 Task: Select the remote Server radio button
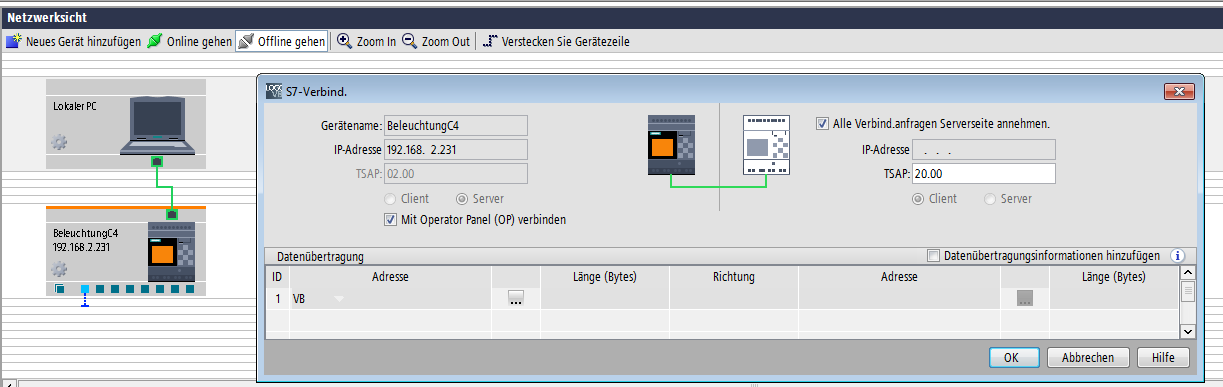(x=990, y=198)
